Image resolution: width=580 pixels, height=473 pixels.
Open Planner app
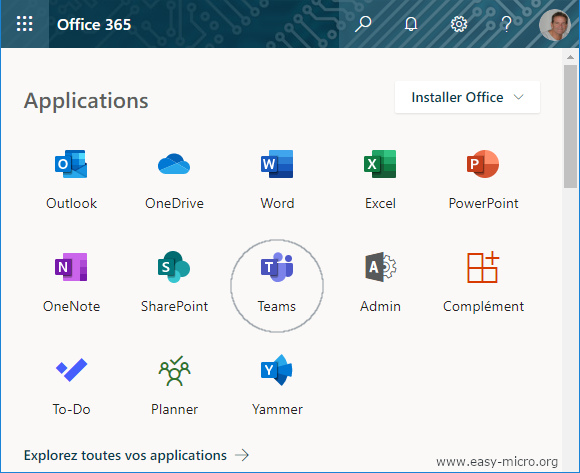pos(174,385)
